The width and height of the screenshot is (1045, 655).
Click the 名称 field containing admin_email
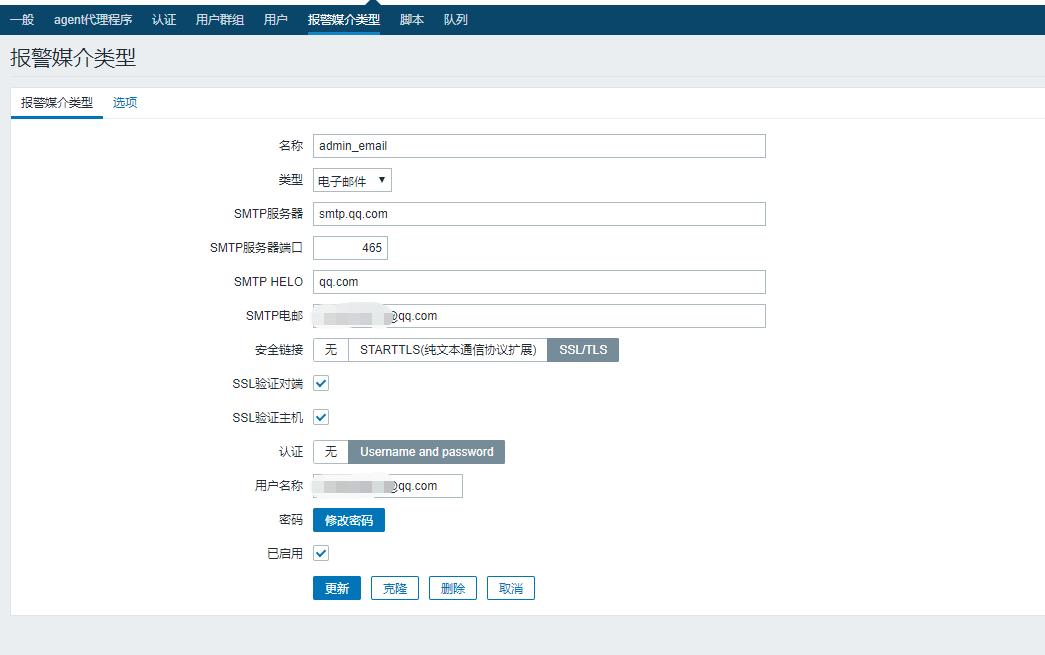tap(539, 146)
